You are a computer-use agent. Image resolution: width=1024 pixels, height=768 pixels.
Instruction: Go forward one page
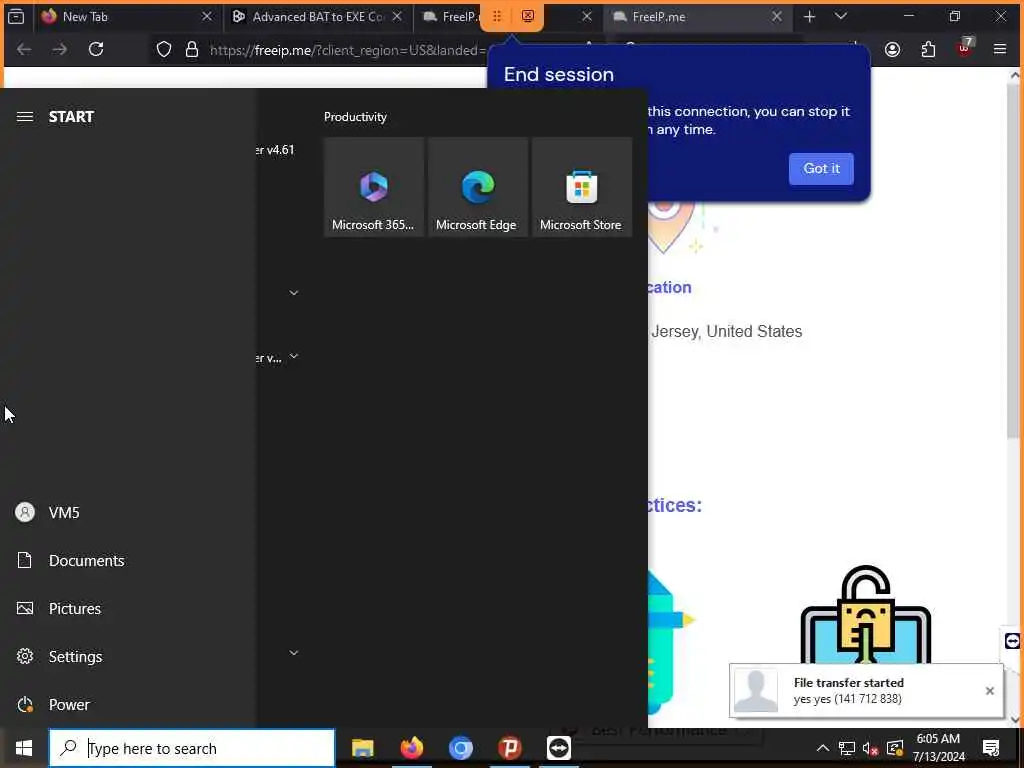click(x=59, y=49)
